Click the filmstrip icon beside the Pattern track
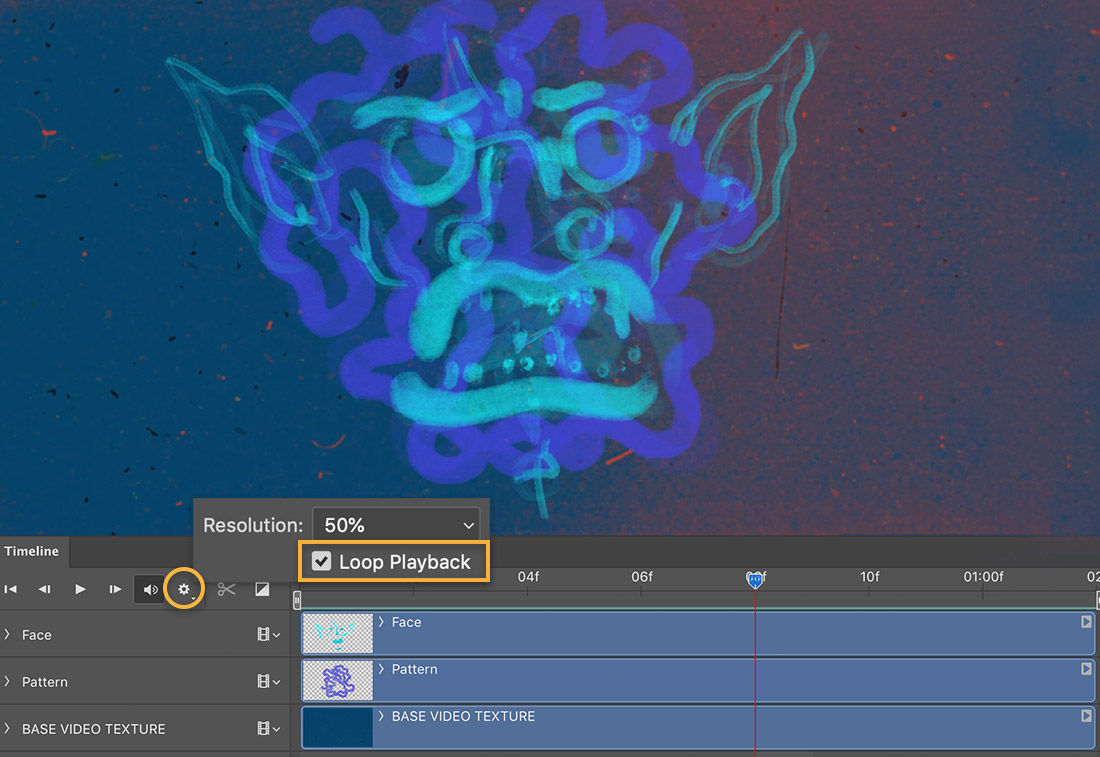 click(262, 681)
